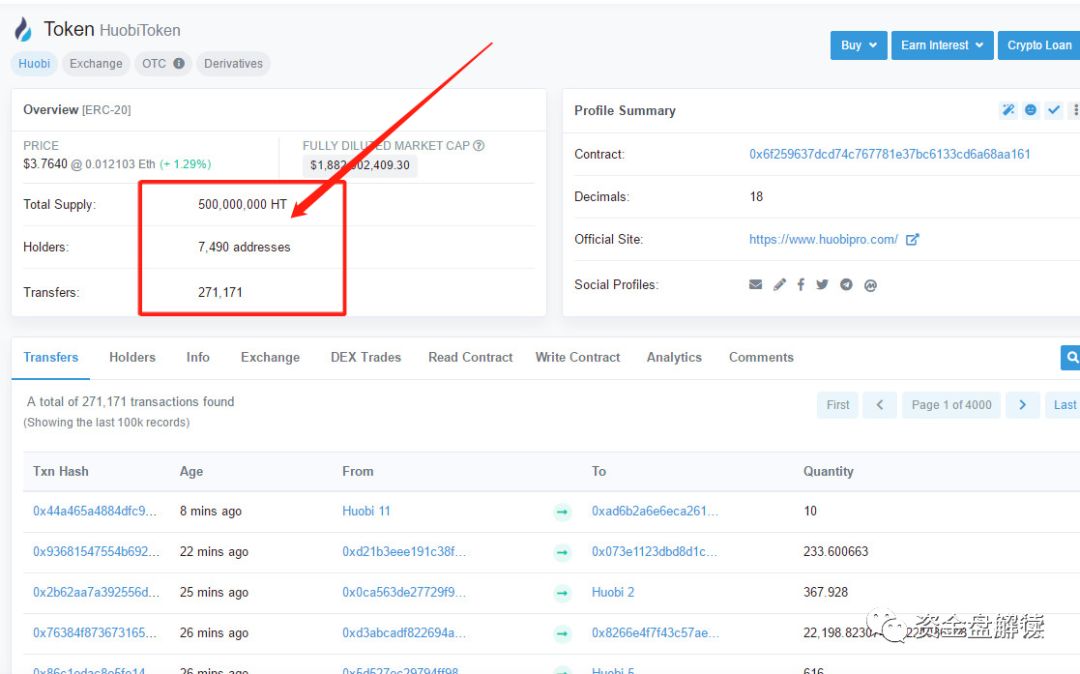Click the 8 mins ago age cell

tap(211, 511)
